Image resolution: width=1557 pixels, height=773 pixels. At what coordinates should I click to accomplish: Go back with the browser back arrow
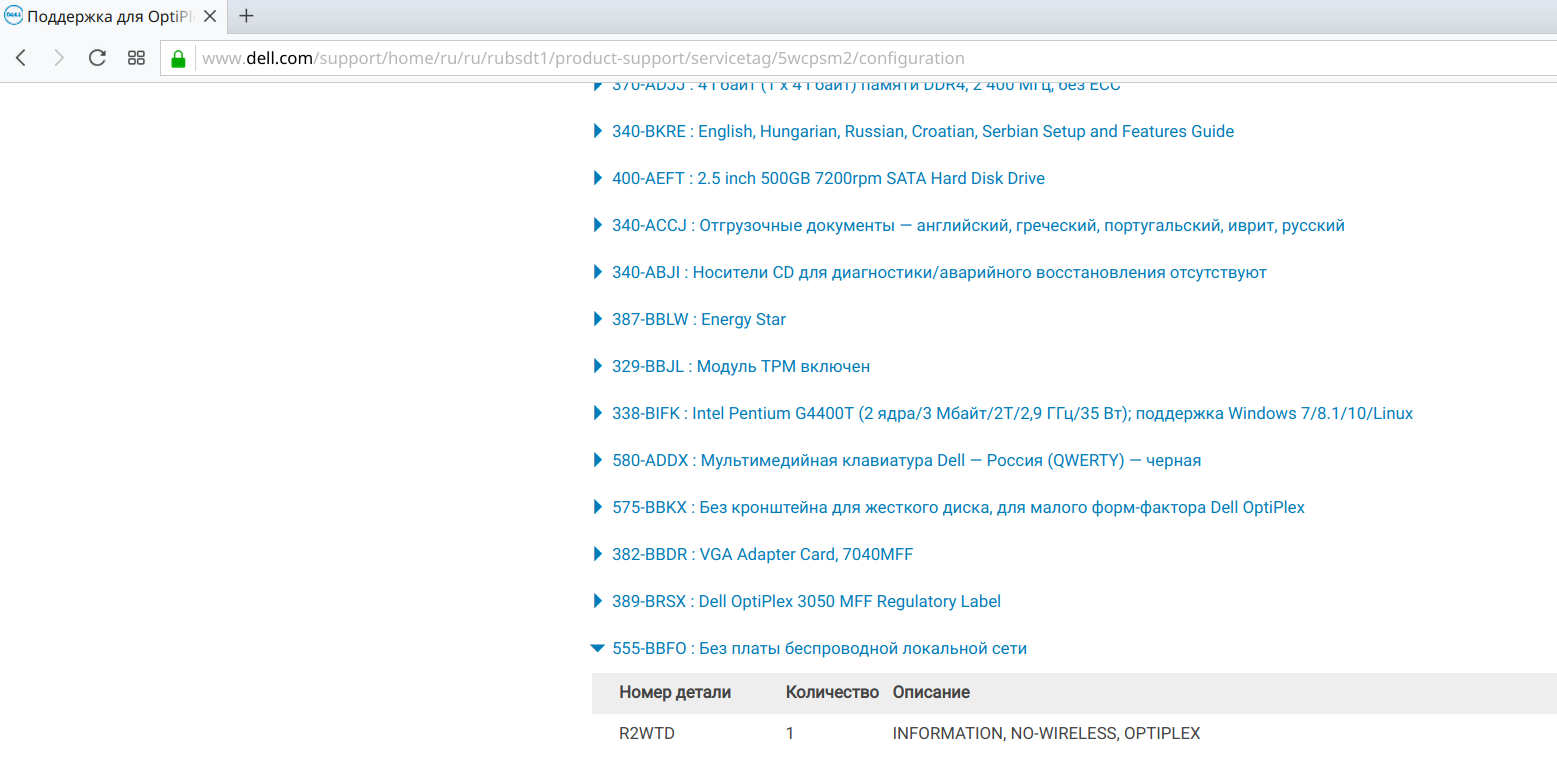tap(21, 57)
